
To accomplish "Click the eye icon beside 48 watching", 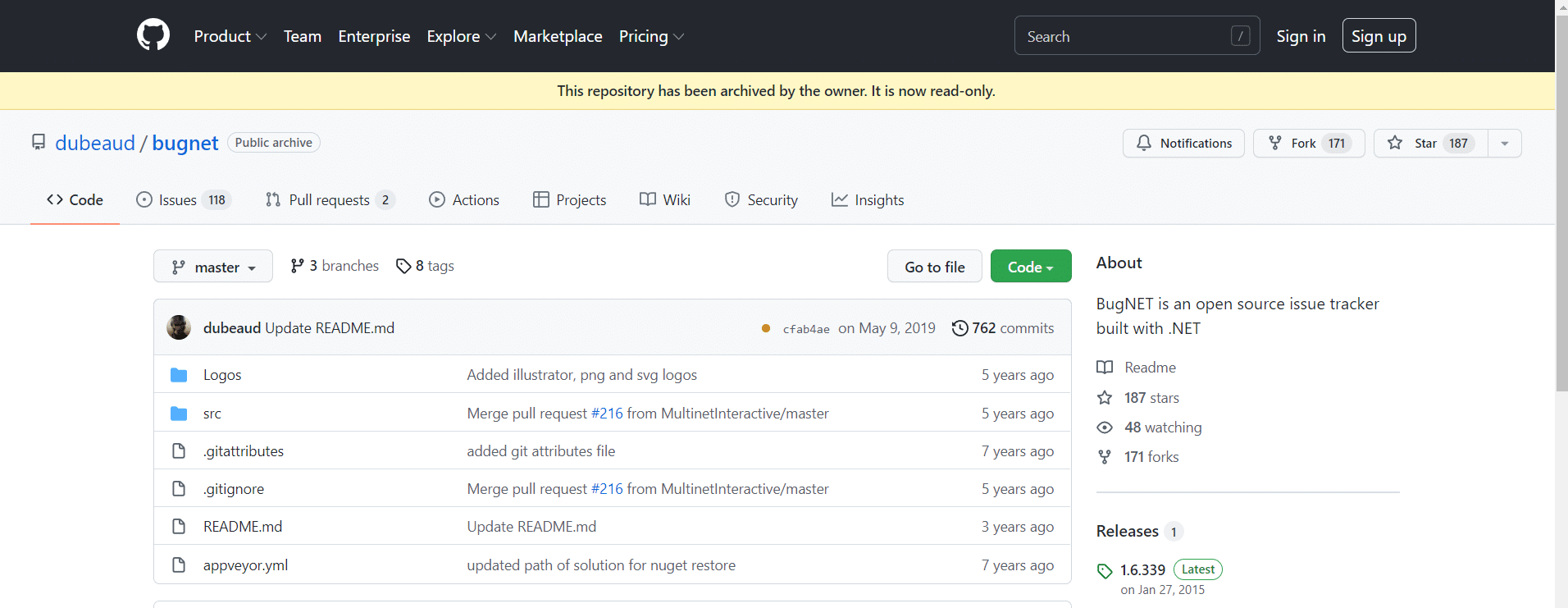I will point(1105,427).
